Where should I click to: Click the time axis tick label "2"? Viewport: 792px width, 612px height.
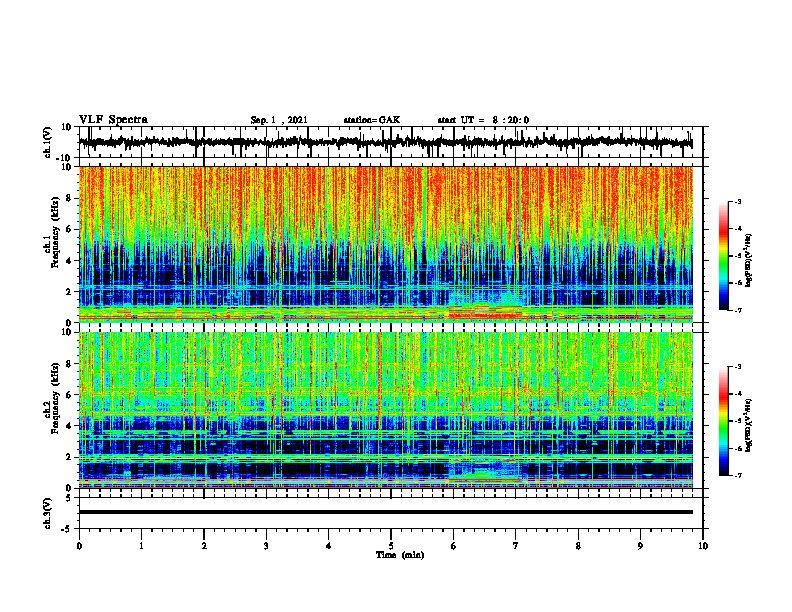tap(204, 546)
